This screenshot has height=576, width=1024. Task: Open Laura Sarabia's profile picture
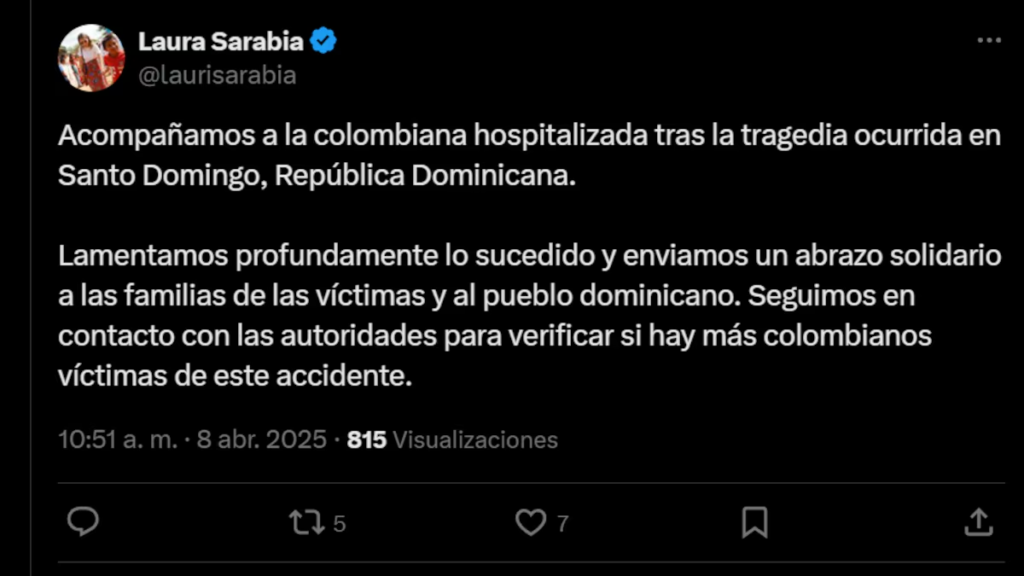(91, 57)
